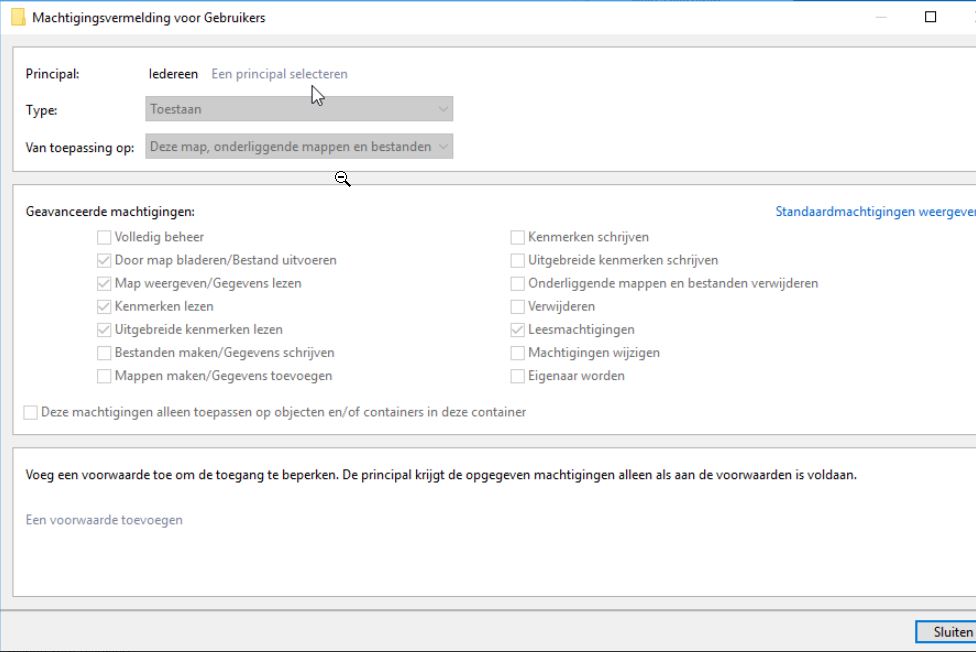Toggle the Leesmachtigingen checkbox
This screenshot has width=976, height=652.
click(x=518, y=329)
